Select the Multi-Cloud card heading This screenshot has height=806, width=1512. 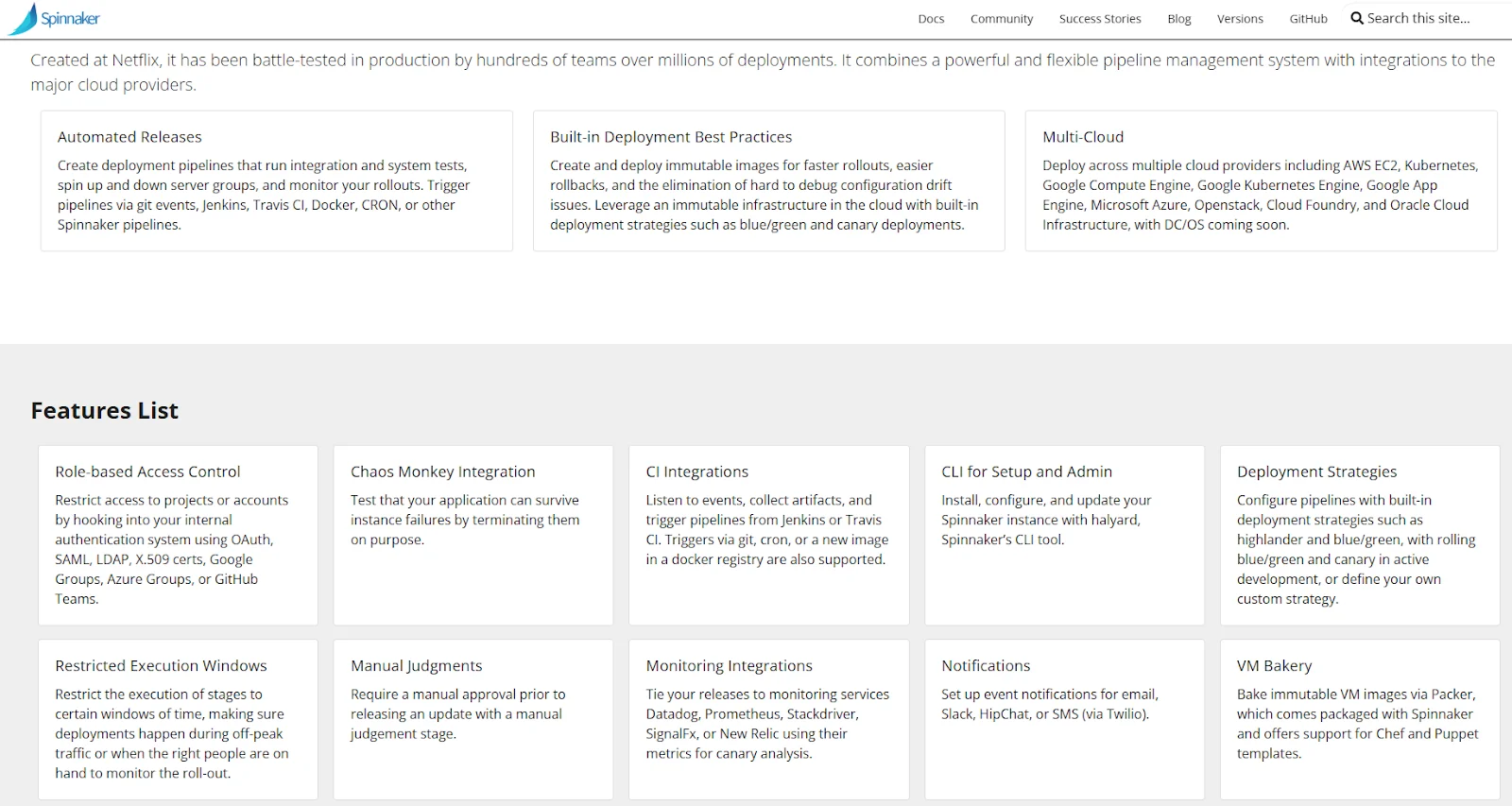tap(1083, 137)
